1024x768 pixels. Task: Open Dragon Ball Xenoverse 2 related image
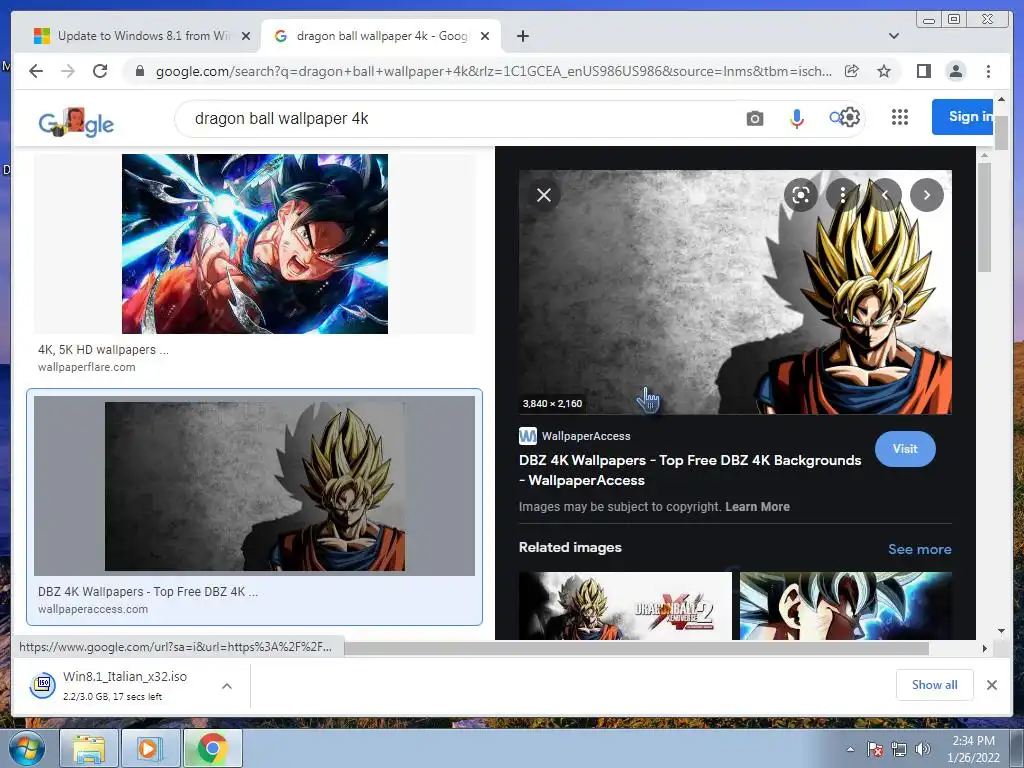click(625, 606)
